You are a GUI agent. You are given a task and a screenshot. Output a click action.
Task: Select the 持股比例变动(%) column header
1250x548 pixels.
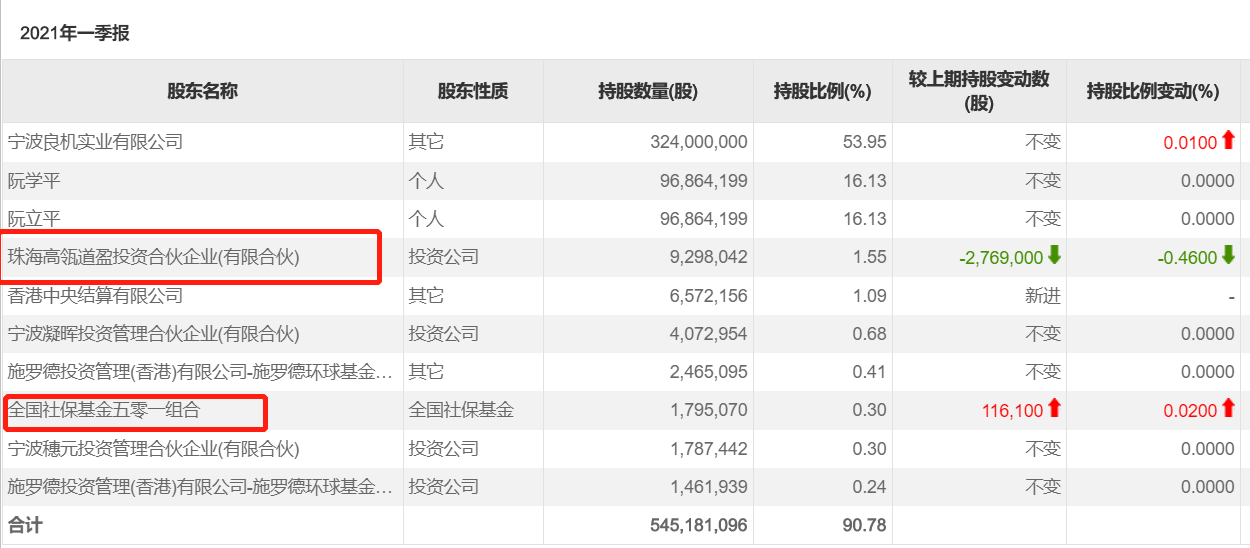pyautogui.click(x=1153, y=91)
